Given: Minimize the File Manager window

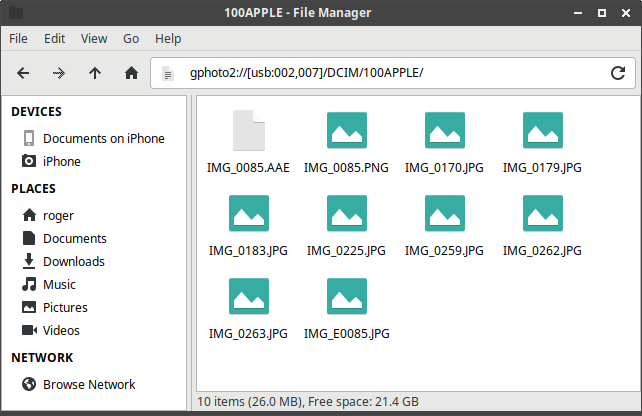Looking at the screenshot, I should coord(578,13).
